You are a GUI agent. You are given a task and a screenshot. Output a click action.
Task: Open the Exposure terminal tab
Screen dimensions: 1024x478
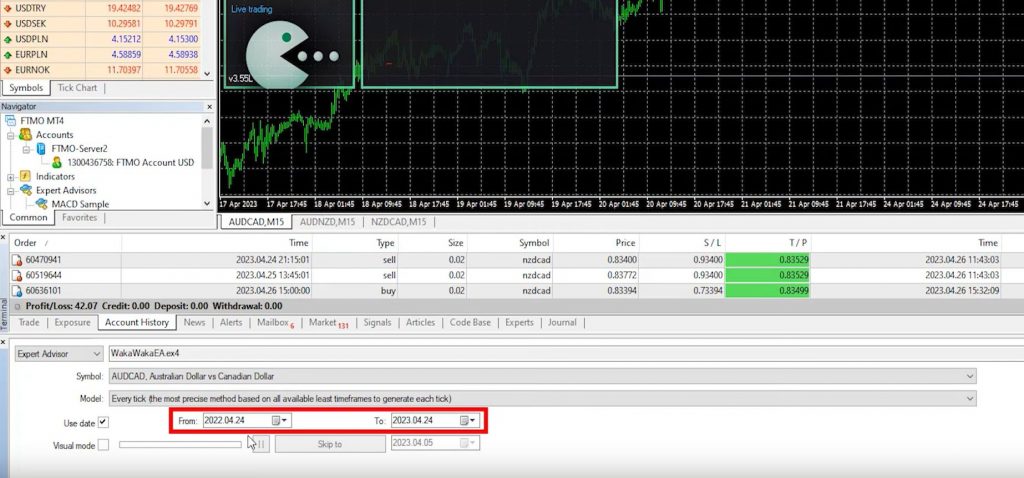click(72, 323)
